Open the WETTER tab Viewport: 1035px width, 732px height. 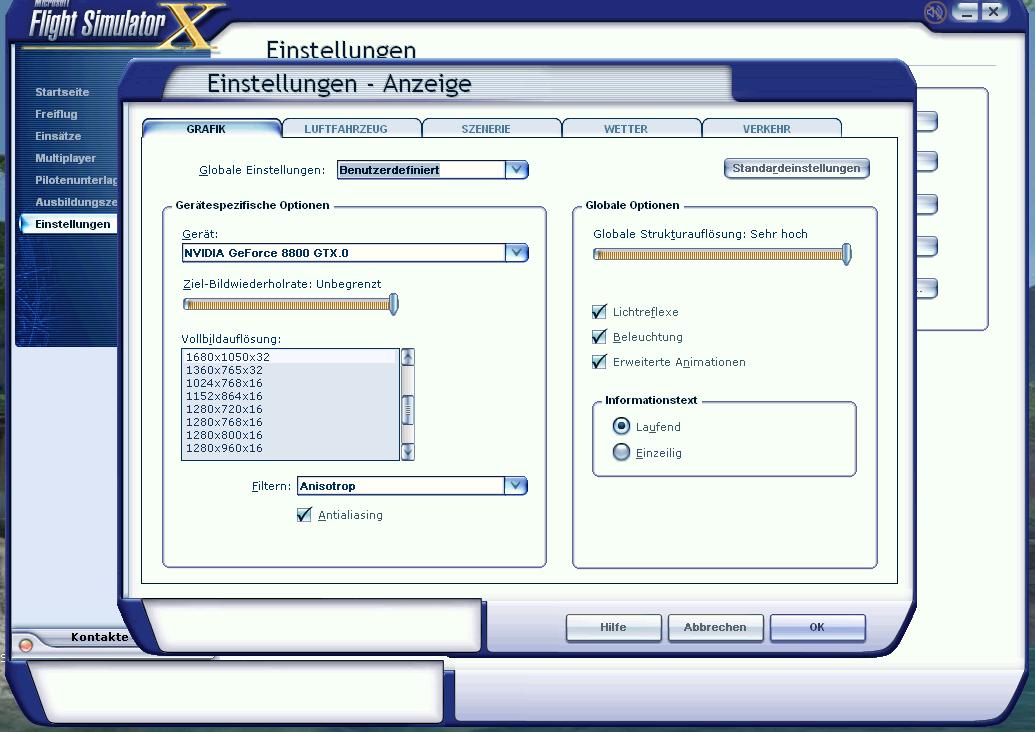point(626,129)
